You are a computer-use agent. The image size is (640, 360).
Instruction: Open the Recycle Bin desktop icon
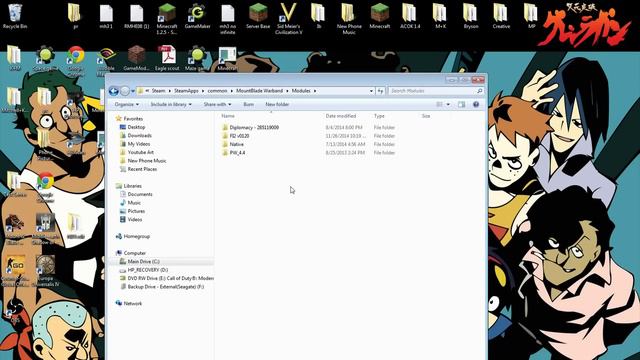[15, 16]
